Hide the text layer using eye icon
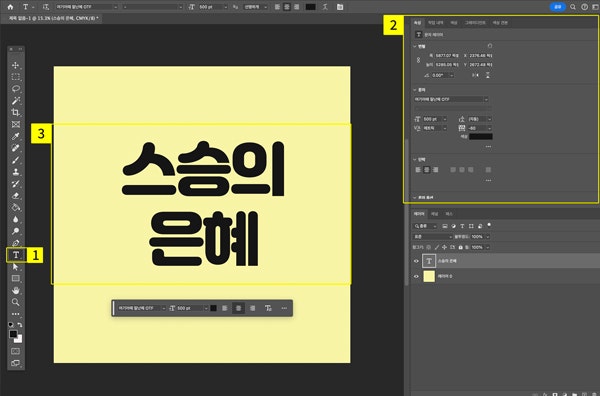This screenshot has height=396, width=600. click(x=416, y=261)
